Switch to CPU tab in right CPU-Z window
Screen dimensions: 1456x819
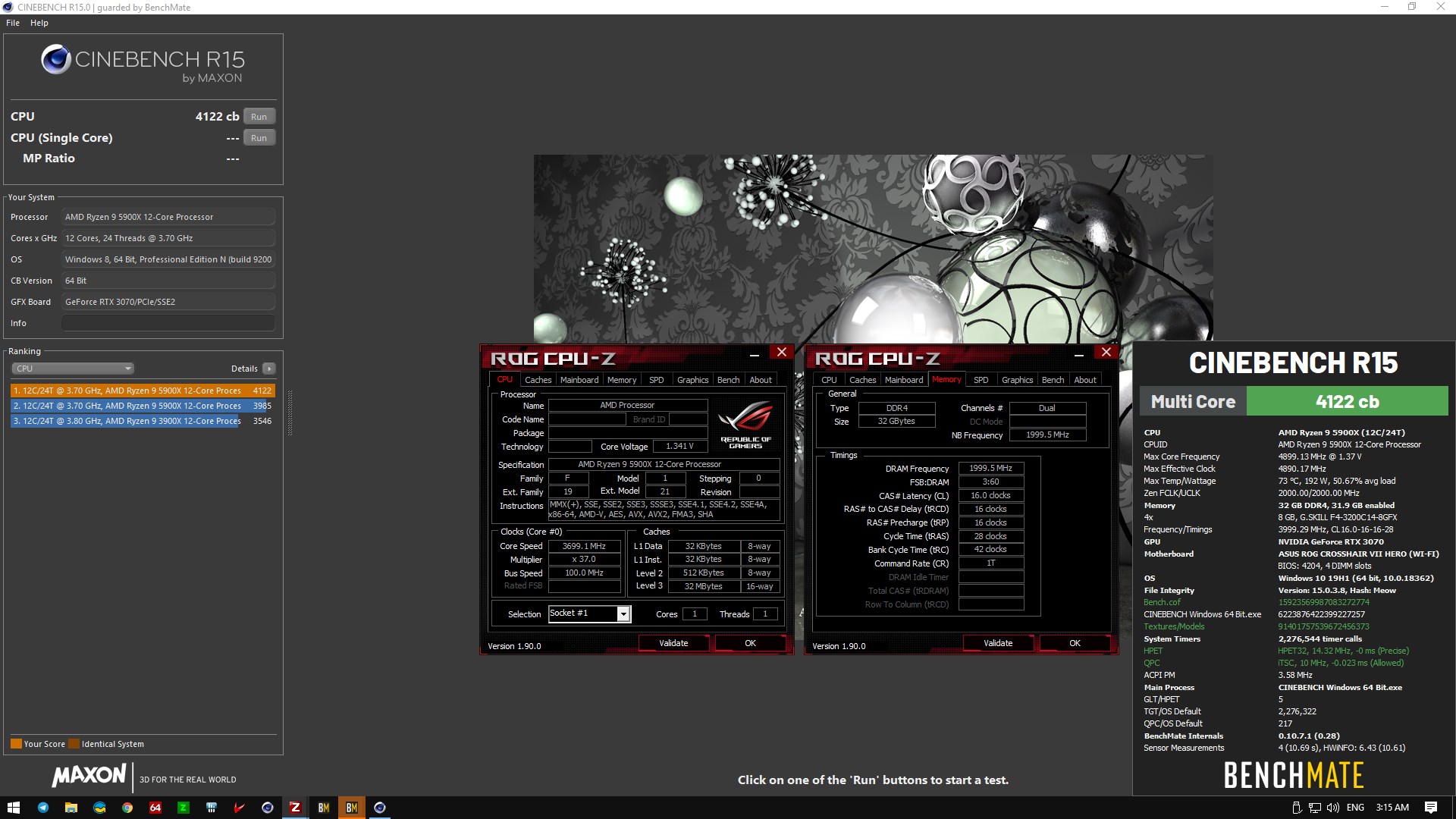[829, 380]
